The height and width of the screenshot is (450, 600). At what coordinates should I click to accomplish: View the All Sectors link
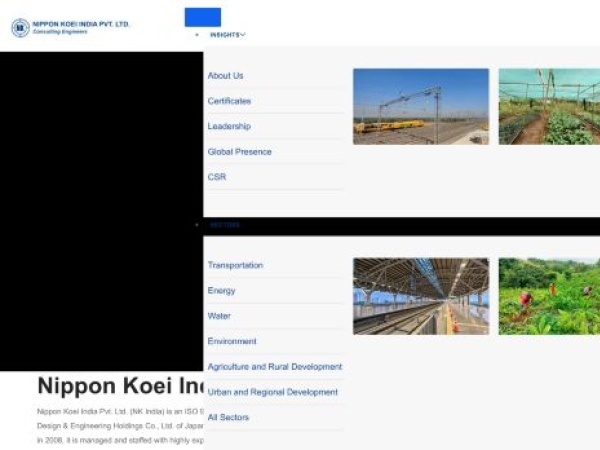pos(228,417)
